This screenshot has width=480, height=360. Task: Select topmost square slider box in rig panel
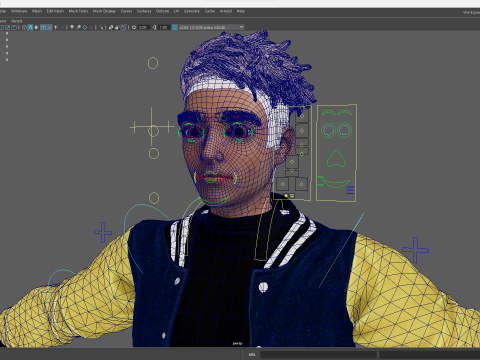coord(302,116)
